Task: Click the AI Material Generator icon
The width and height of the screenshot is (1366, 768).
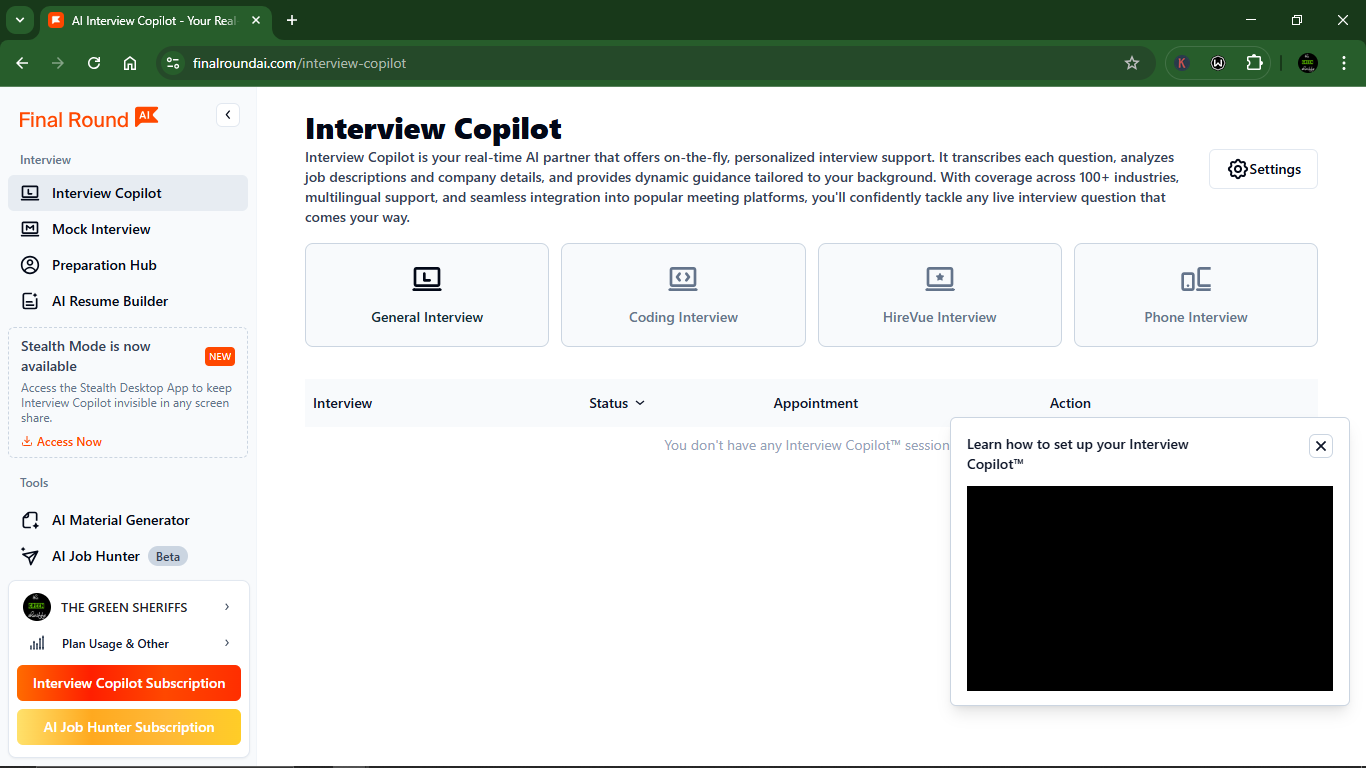Action: (x=31, y=520)
